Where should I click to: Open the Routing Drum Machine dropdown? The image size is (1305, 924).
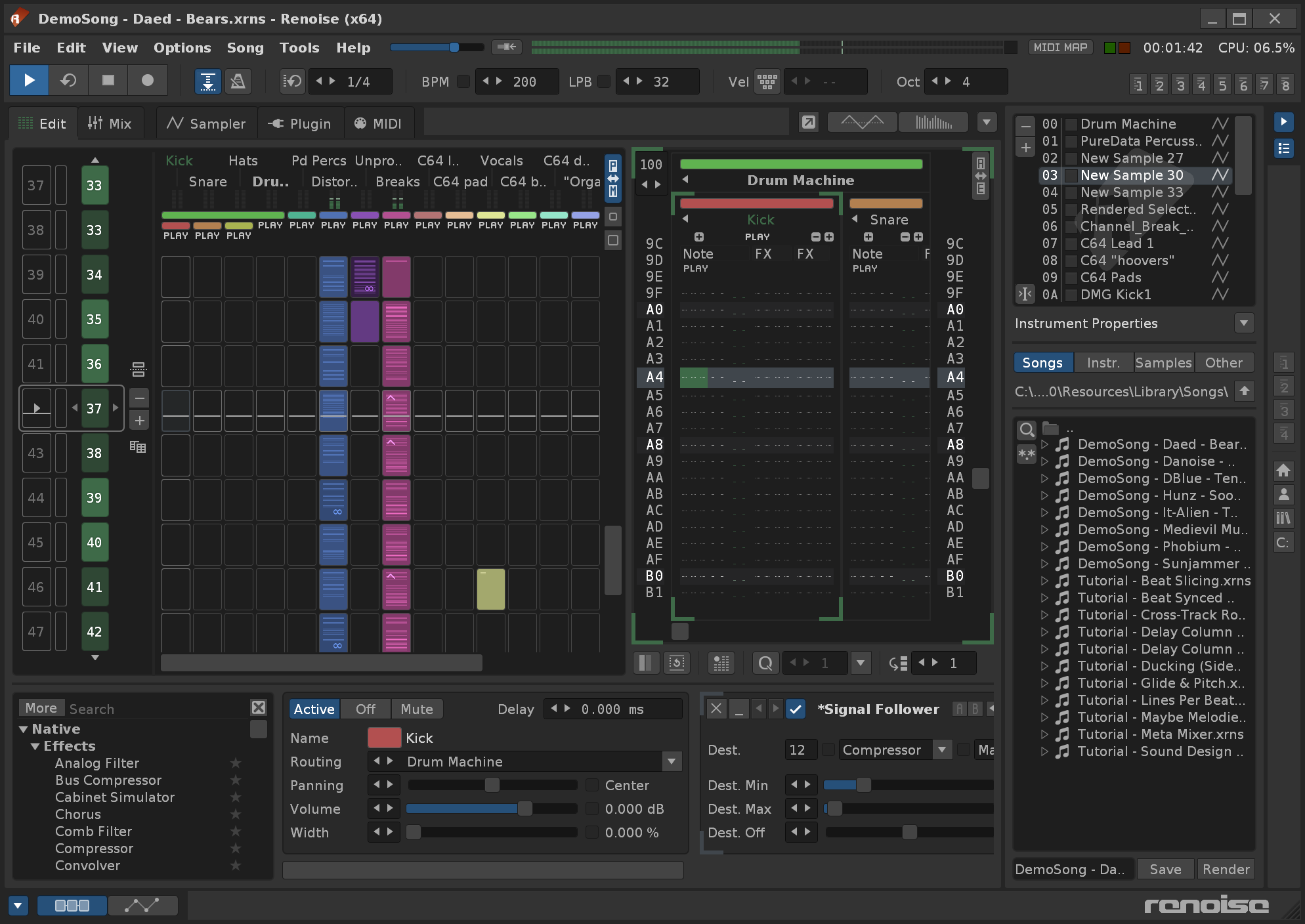tap(672, 761)
